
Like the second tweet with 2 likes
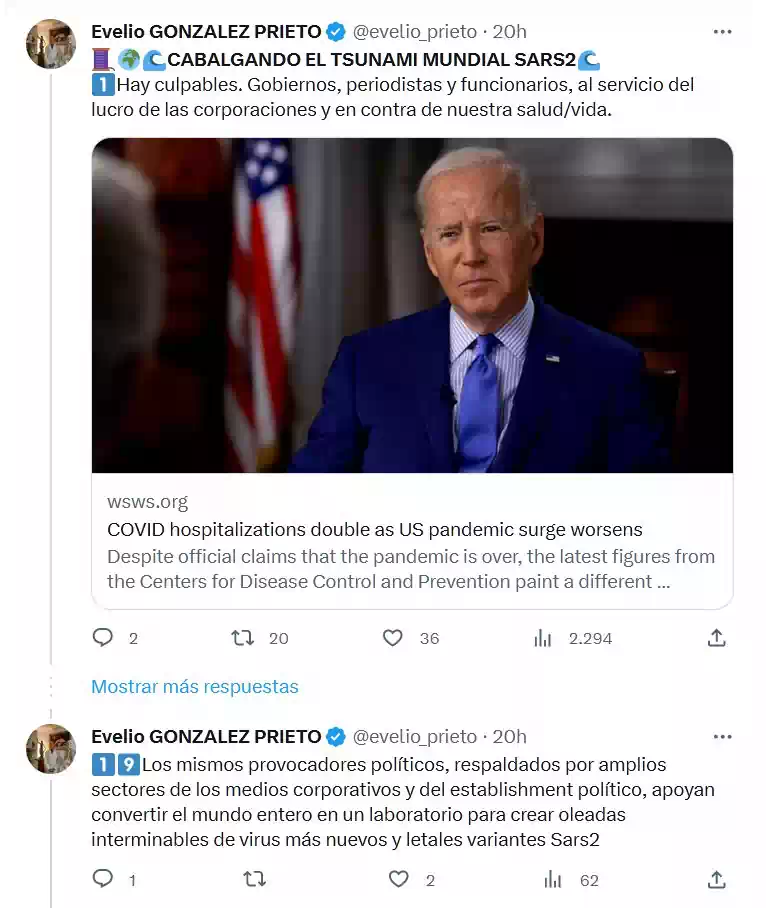399,879
